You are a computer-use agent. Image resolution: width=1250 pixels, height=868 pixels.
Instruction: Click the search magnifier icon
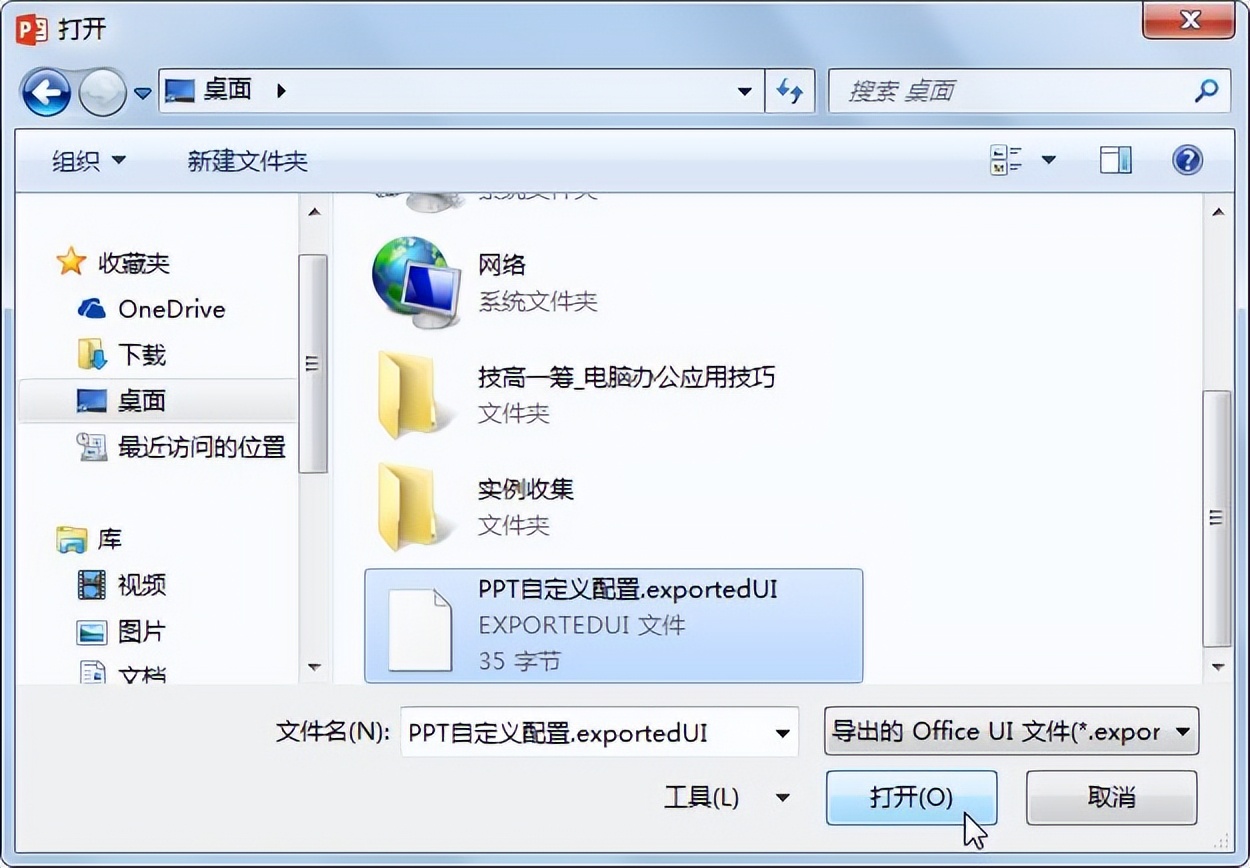1207,91
